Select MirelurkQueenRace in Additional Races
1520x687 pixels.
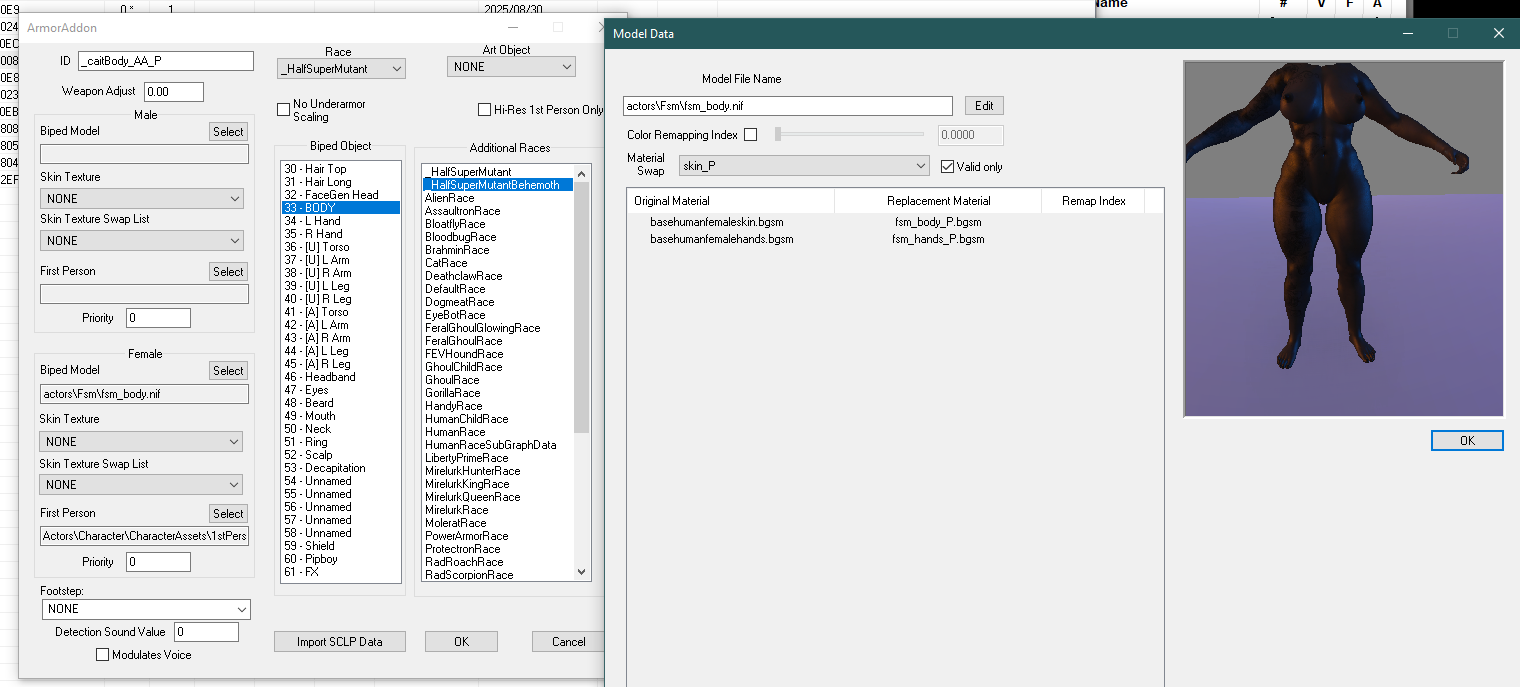[x=498, y=497]
